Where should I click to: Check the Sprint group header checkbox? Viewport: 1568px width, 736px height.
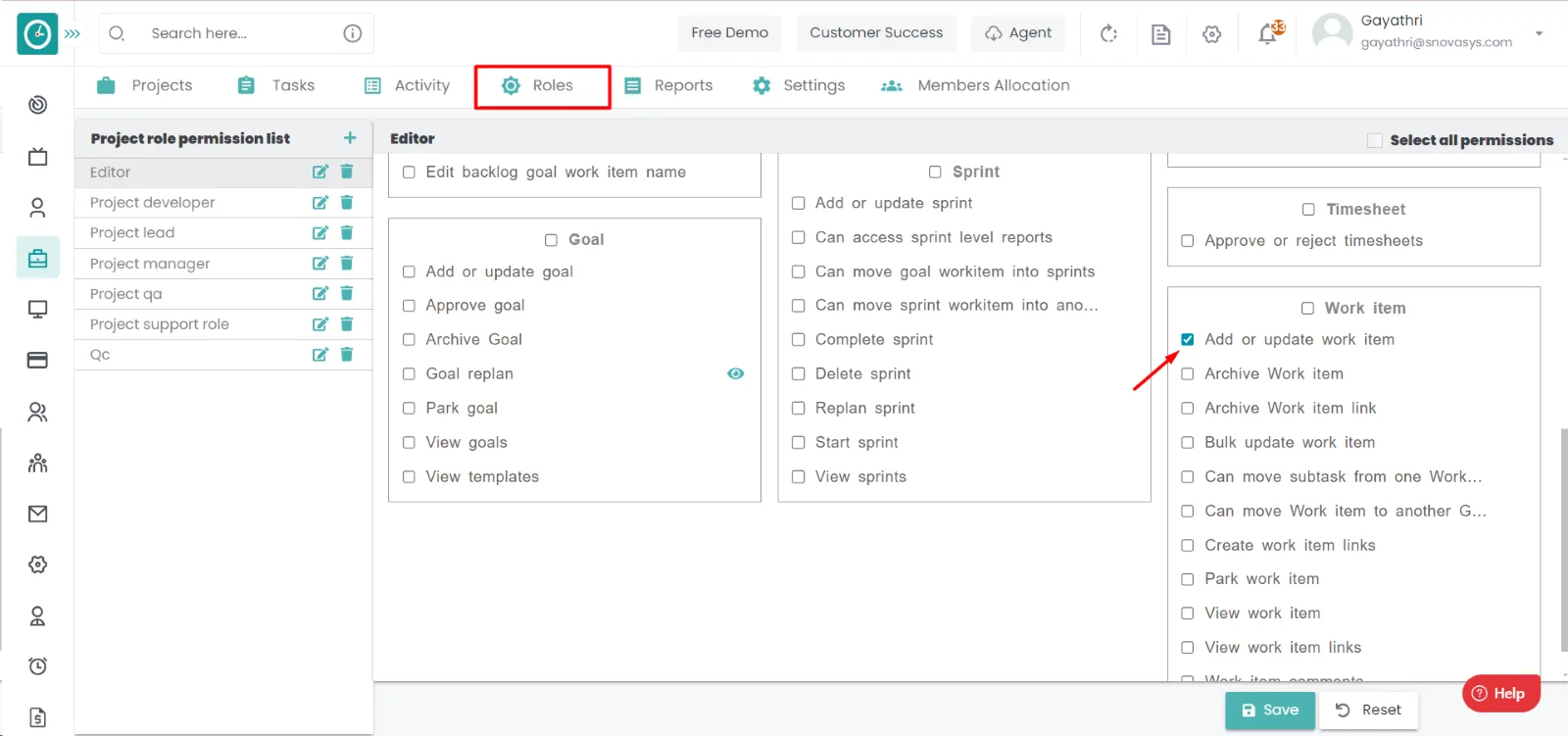[935, 172]
